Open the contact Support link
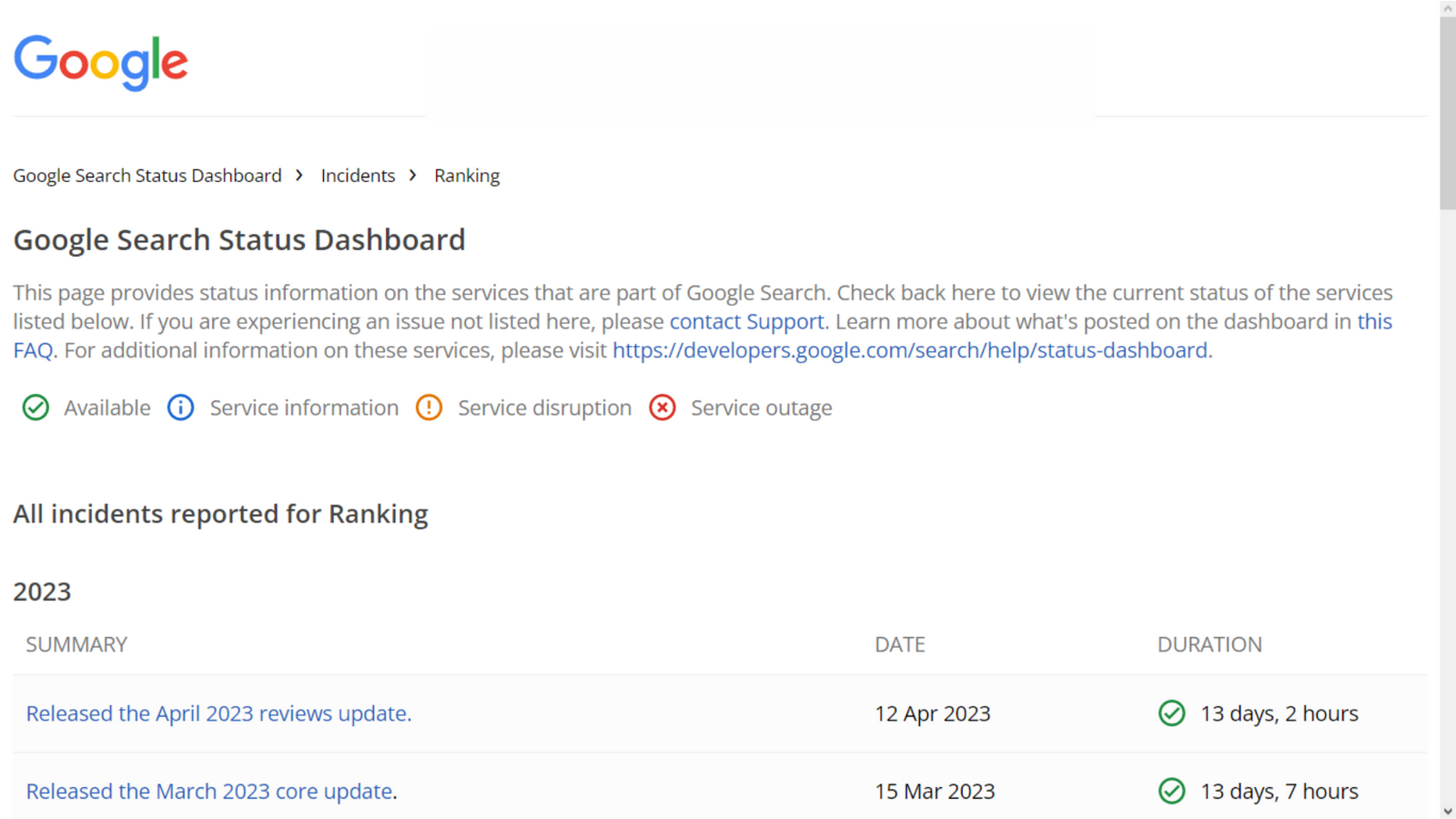This screenshot has height=819, width=1456. pyautogui.click(x=747, y=321)
